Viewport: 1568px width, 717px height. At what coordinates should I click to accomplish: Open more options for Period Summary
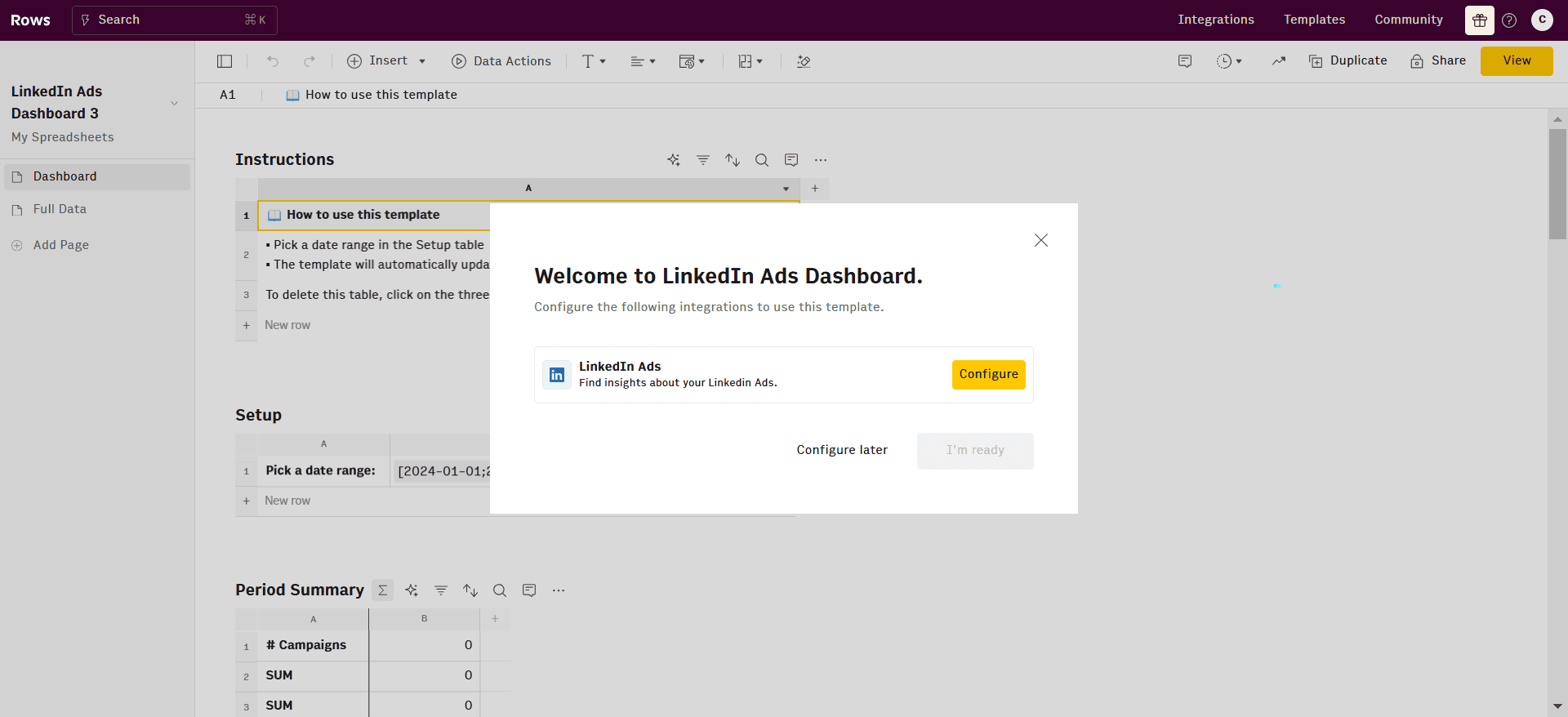coord(559,590)
